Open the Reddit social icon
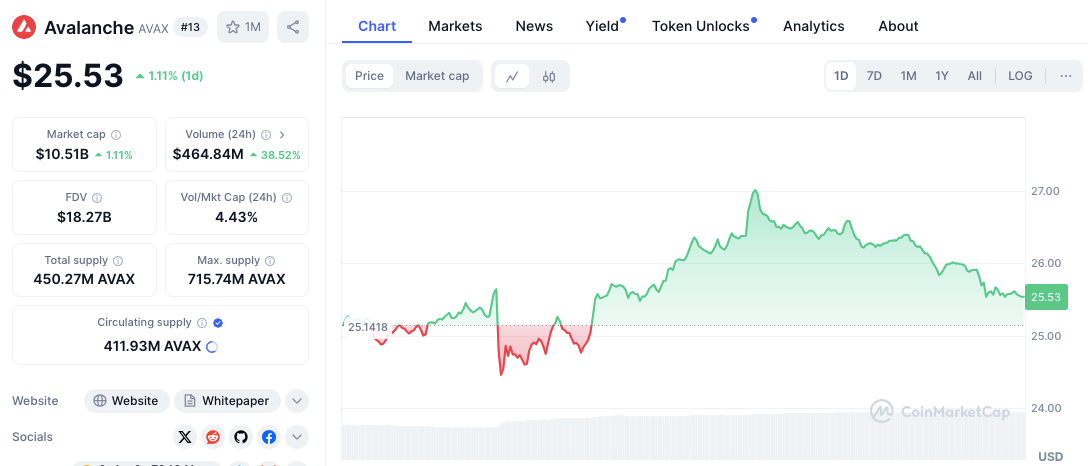 pos(212,437)
